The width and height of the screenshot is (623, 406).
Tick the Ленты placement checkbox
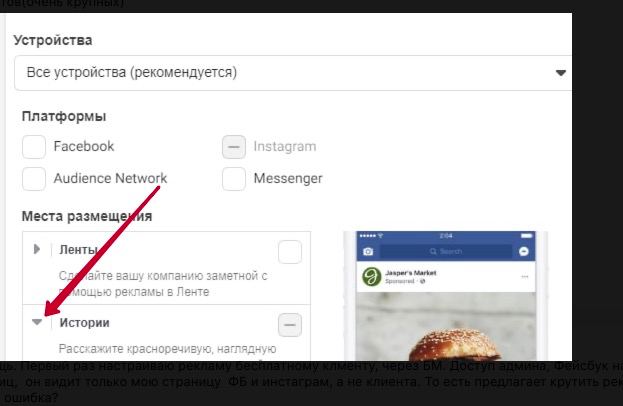(x=290, y=252)
